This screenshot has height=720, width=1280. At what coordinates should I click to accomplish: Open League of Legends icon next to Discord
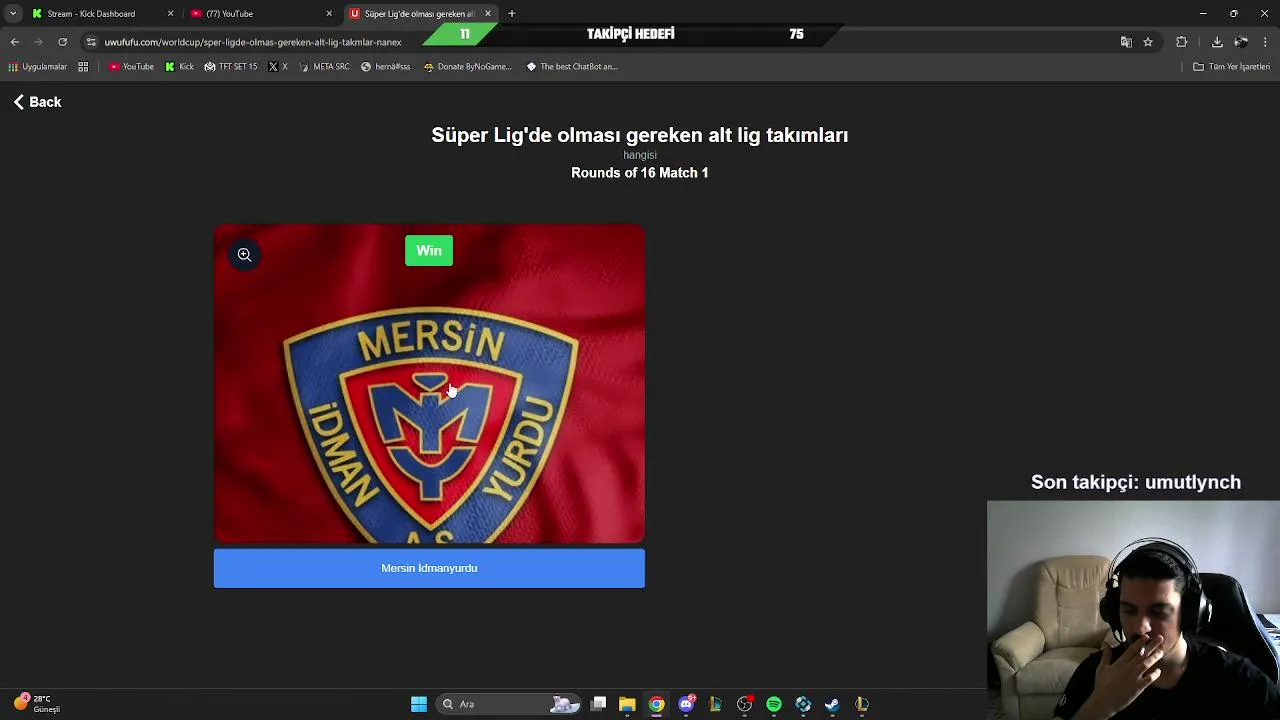[715, 704]
